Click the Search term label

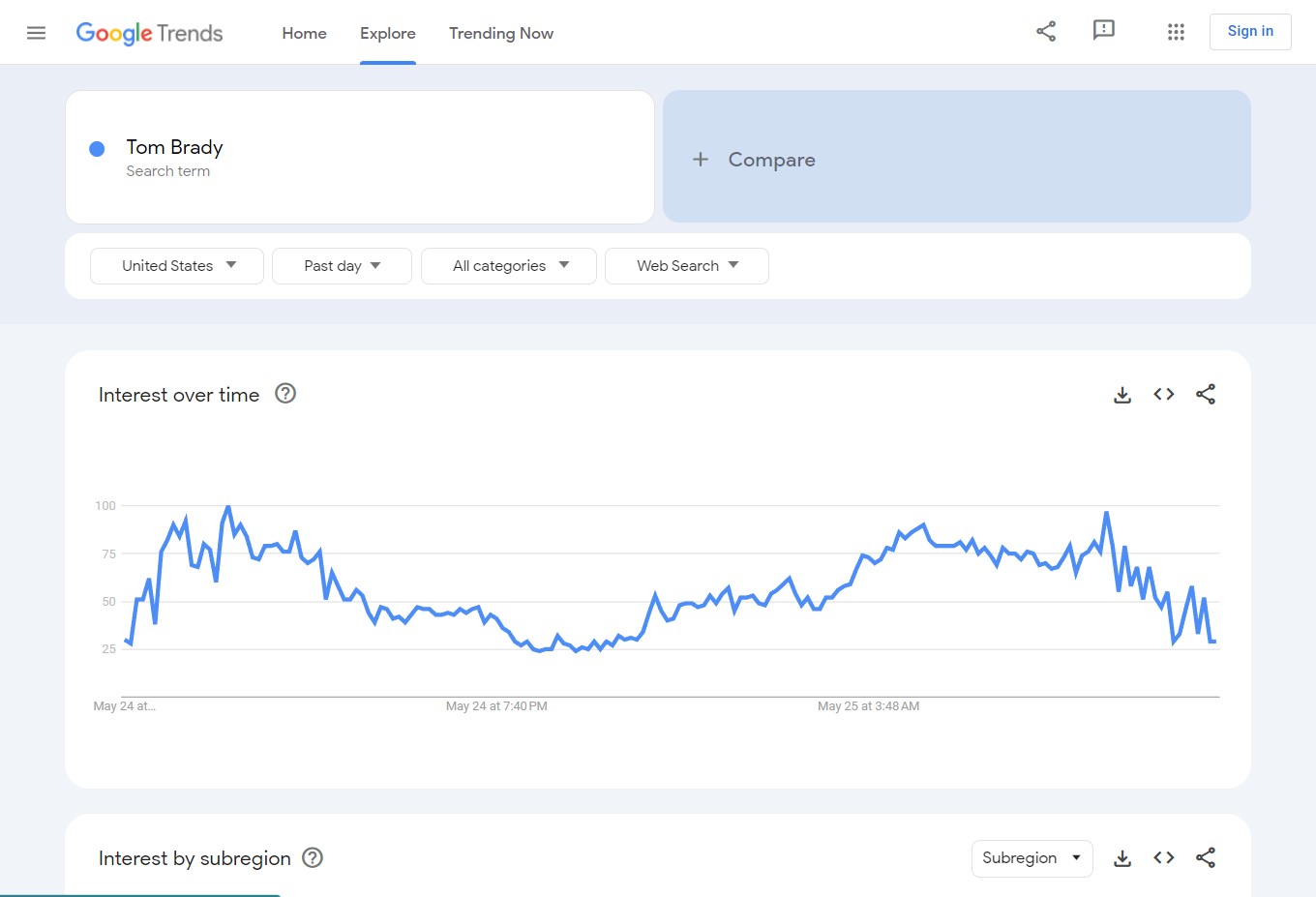[x=167, y=171]
